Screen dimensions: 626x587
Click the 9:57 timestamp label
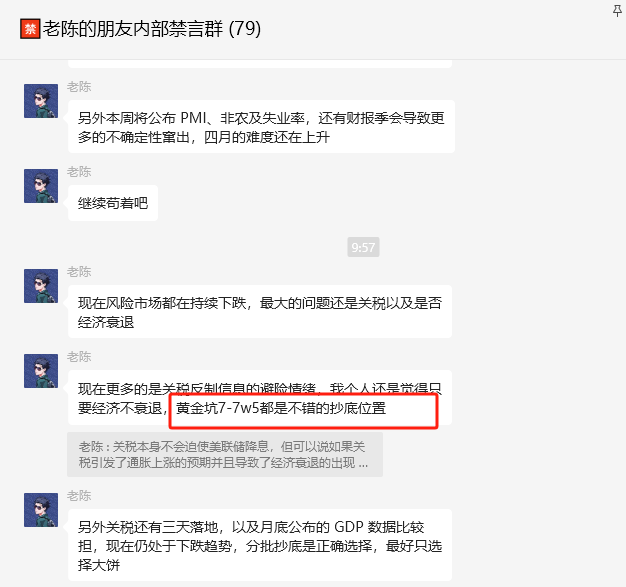click(x=363, y=247)
